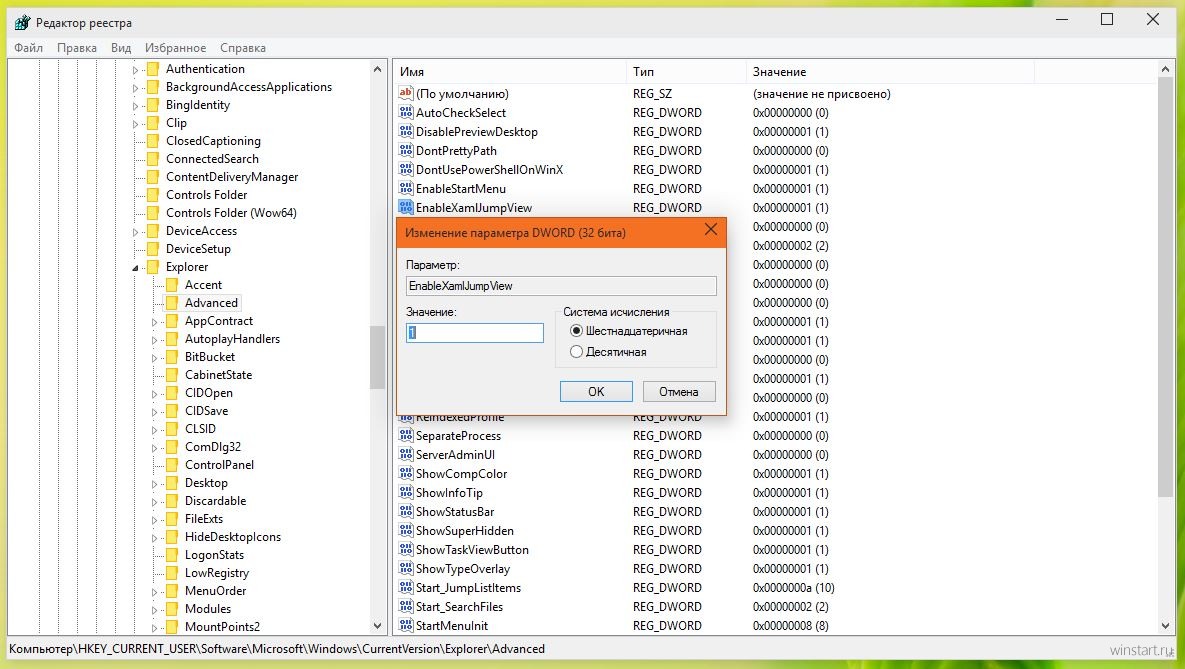Screen dimensions: 1185x669
Task: Click the registry path in status bar
Action: pos(277,649)
